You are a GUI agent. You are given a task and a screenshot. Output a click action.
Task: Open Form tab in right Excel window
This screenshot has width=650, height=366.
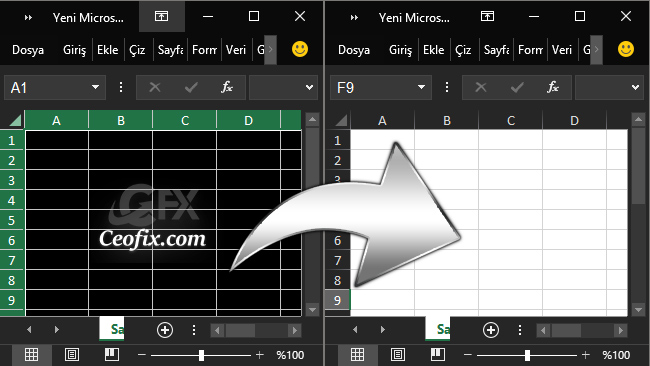530,50
